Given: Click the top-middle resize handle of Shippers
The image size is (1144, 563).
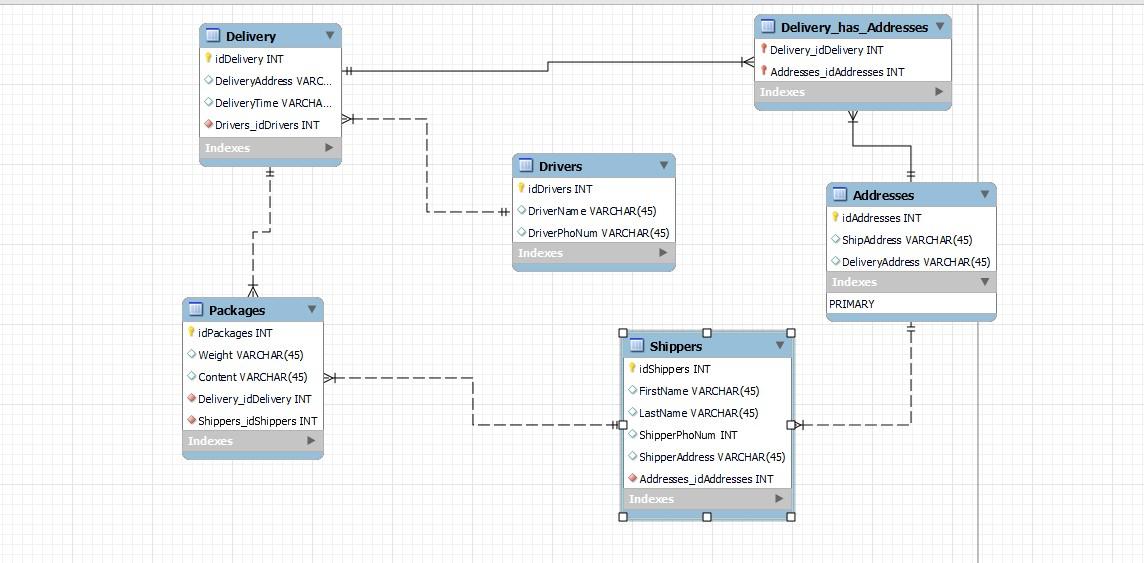Looking at the screenshot, I should (x=707, y=333).
